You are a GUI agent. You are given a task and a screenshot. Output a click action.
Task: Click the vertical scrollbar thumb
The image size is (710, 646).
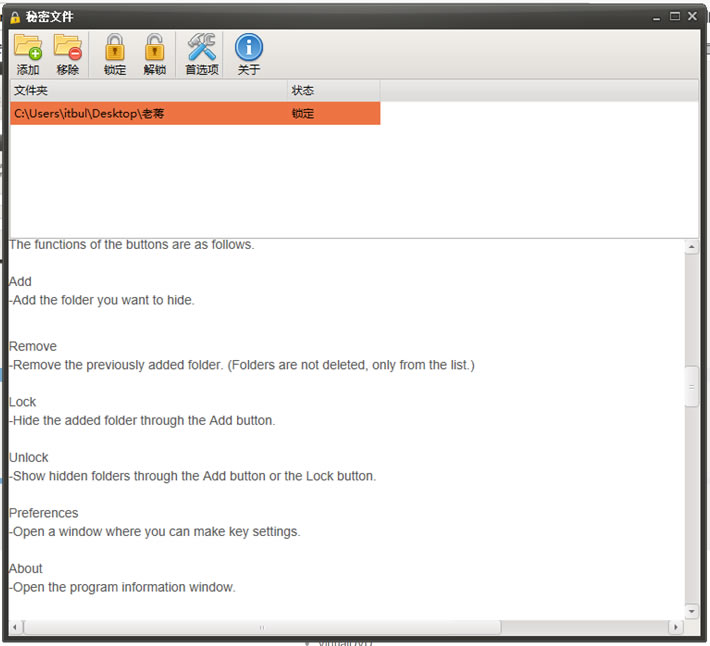pos(691,387)
